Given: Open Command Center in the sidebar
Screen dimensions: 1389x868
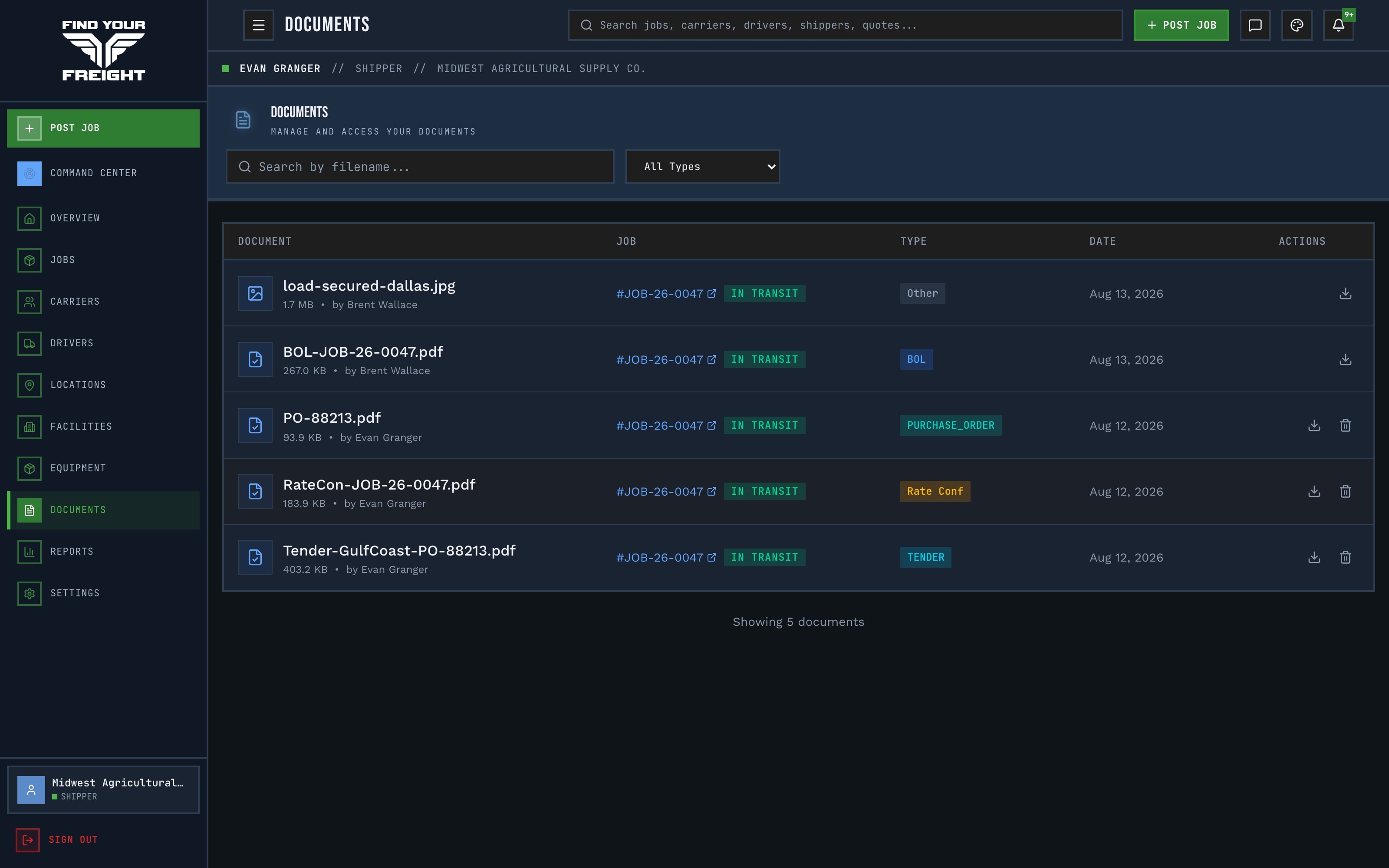Looking at the screenshot, I should point(103,173).
